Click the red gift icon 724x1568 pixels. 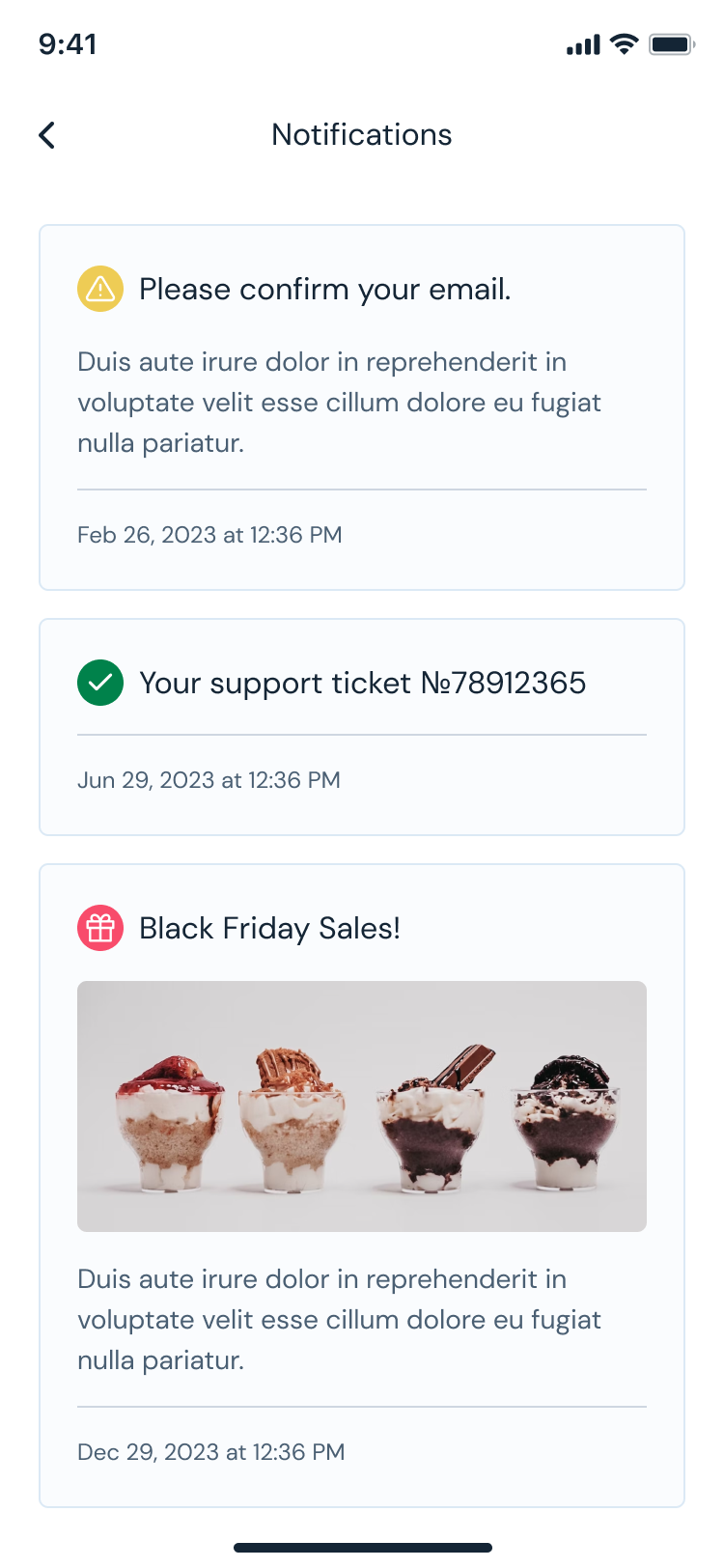point(100,928)
